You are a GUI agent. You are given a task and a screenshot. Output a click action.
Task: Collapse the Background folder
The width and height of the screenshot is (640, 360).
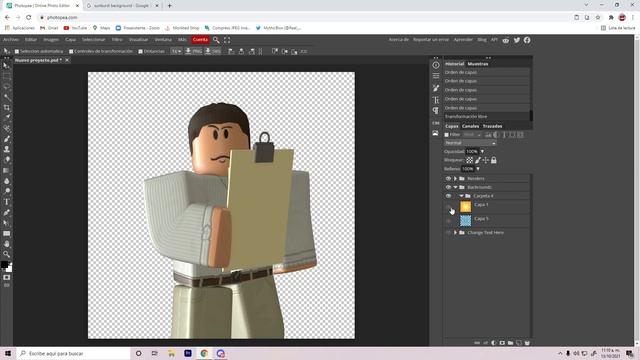coord(455,187)
